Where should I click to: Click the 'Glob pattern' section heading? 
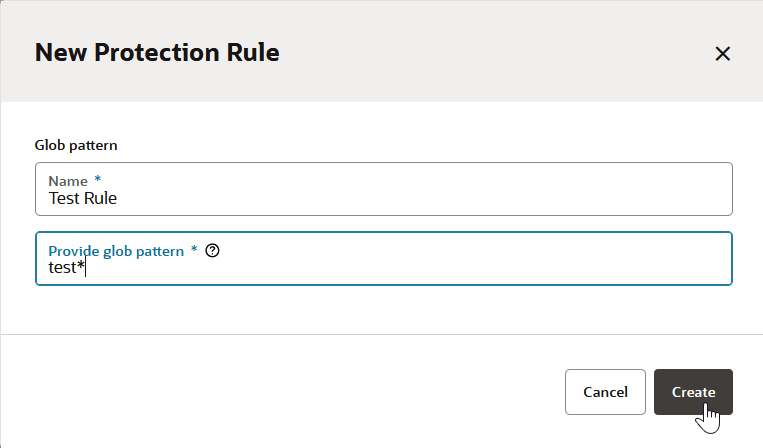click(76, 145)
